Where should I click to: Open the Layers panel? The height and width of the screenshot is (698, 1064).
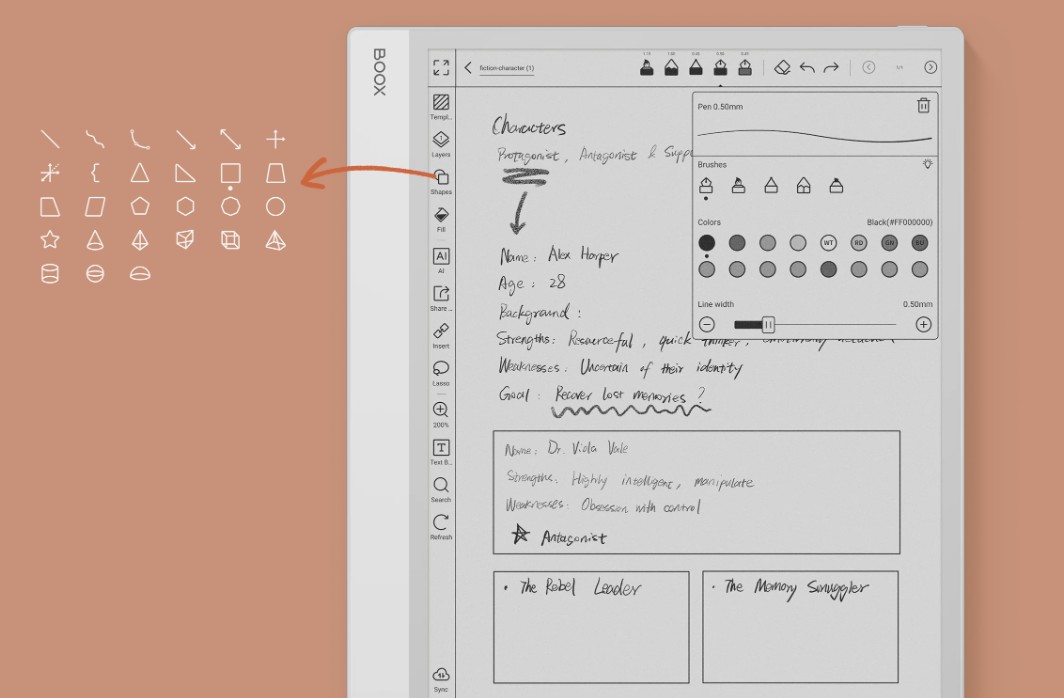441,144
